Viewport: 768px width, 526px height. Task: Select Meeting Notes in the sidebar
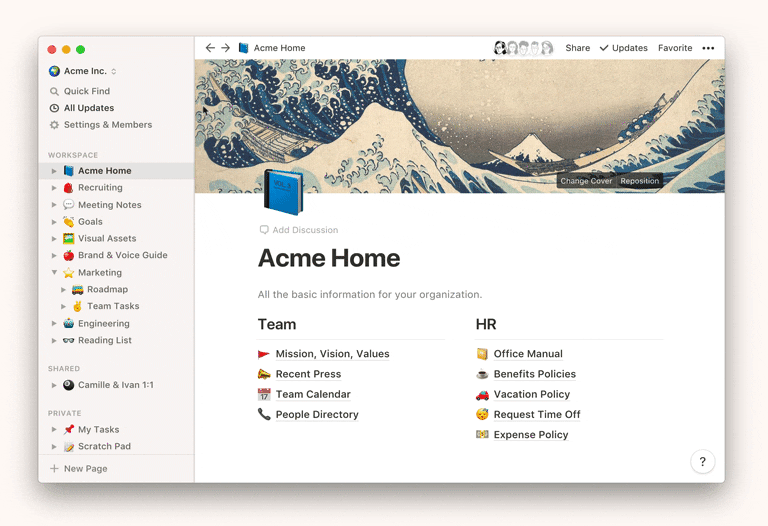pyautogui.click(x=109, y=205)
